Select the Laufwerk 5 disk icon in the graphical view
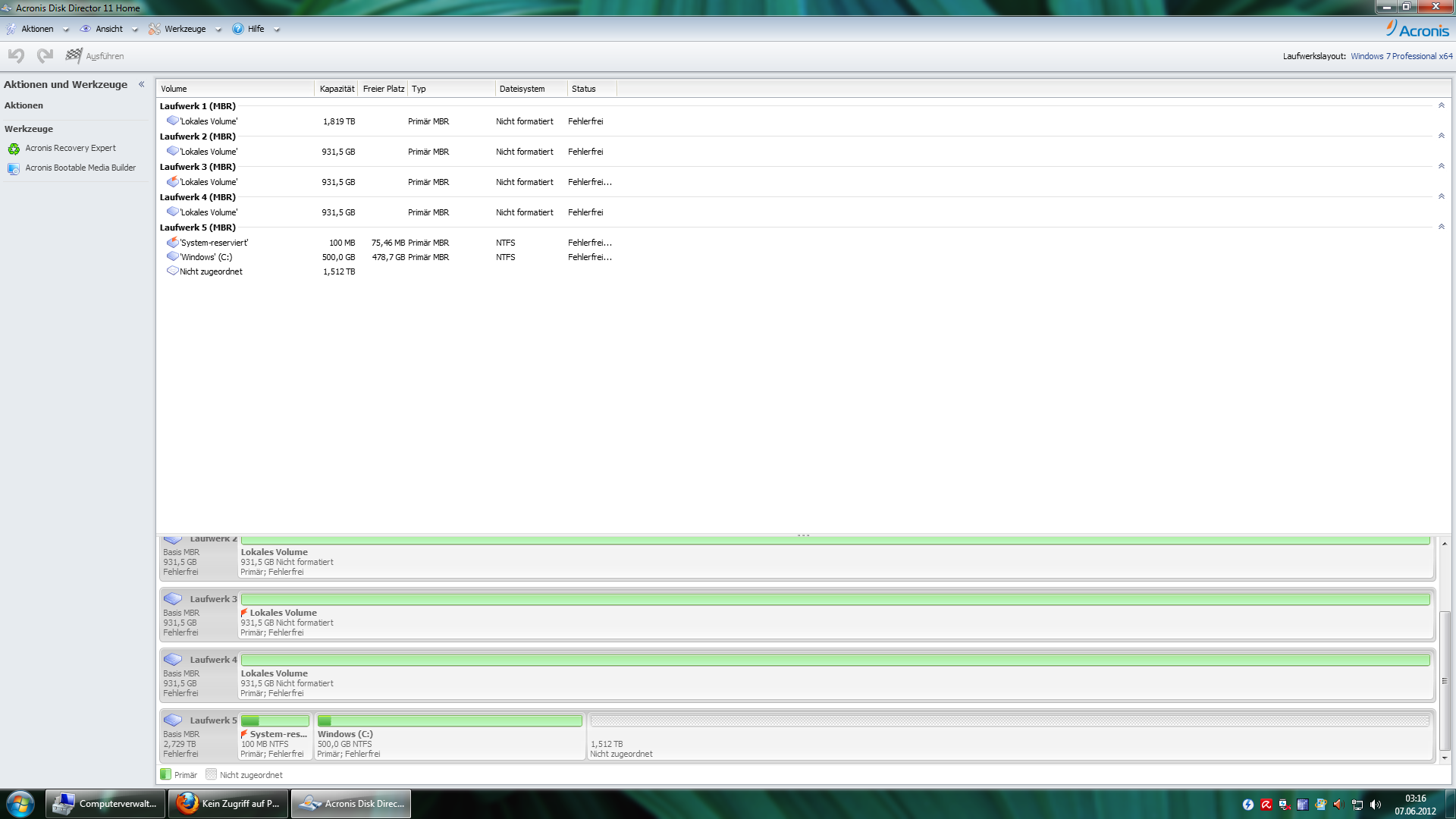1456x819 pixels. [x=173, y=720]
